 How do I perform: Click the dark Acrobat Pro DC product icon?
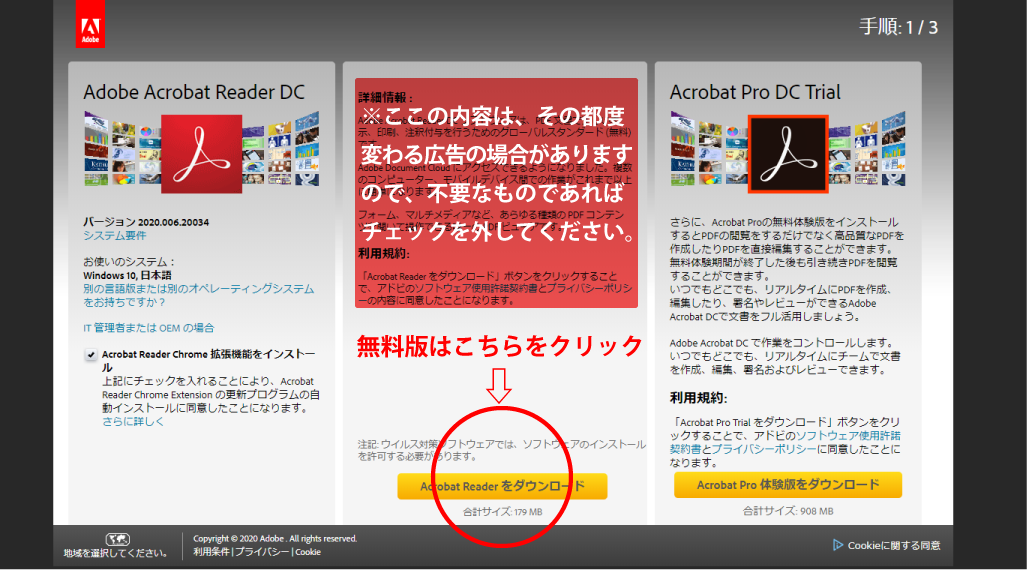[x=788, y=153]
